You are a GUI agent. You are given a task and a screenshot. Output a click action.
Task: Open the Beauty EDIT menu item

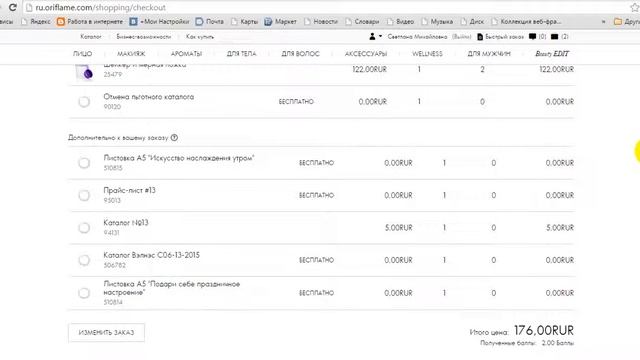click(x=552, y=54)
